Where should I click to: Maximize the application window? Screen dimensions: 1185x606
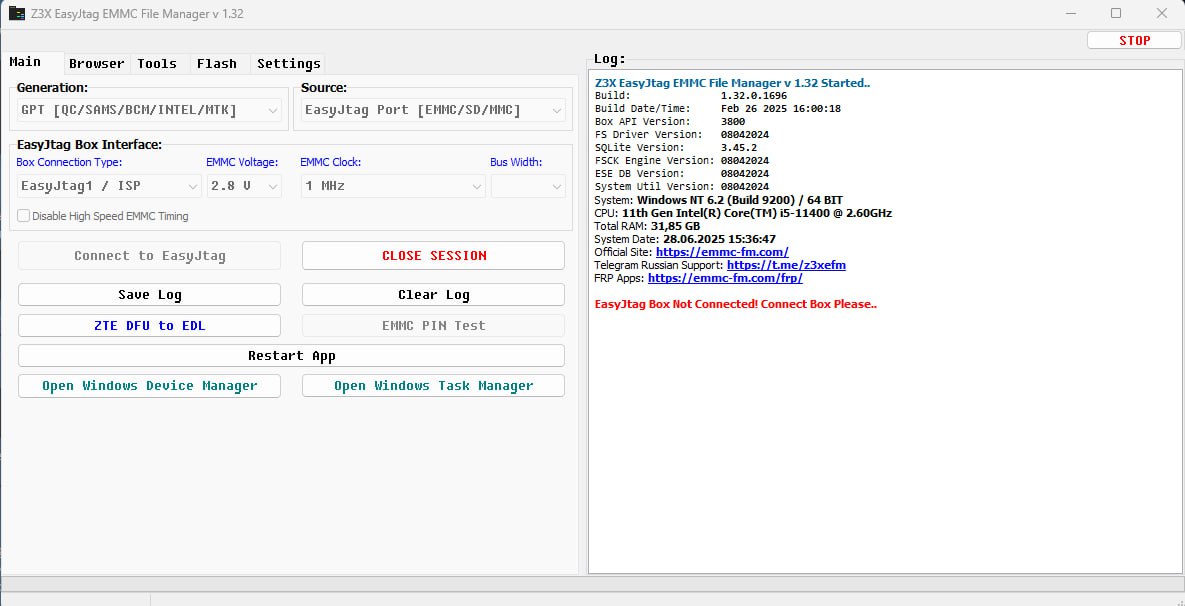[1115, 13]
